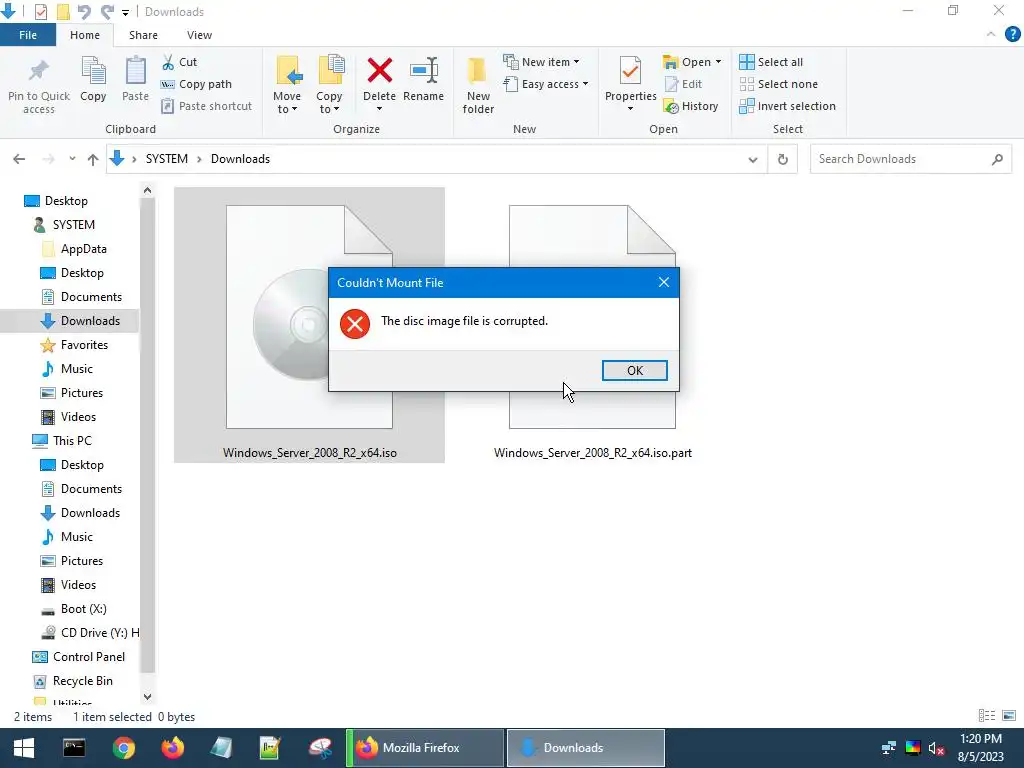Screen dimensions: 1024x768
Task: Click the History ribbon command
Action: click(x=690, y=106)
